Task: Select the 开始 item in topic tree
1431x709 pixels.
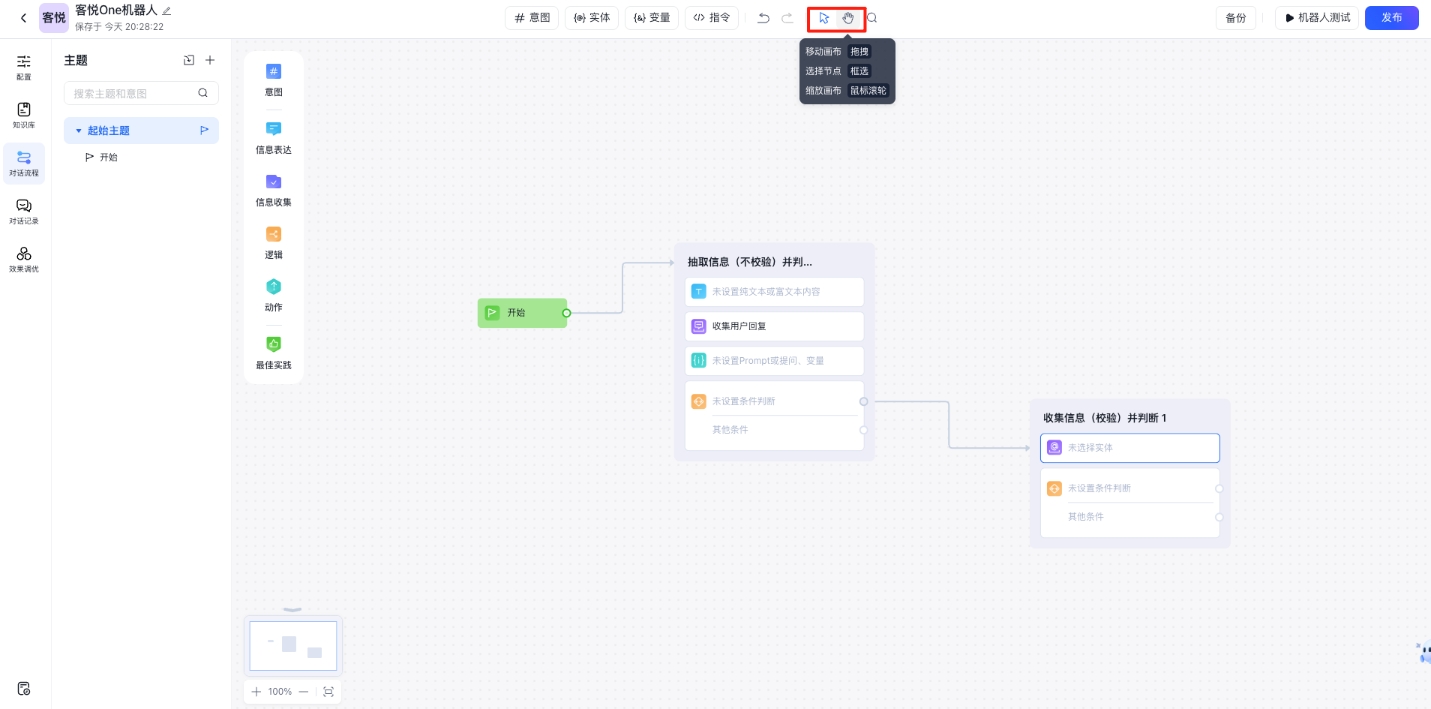Action: coord(108,157)
